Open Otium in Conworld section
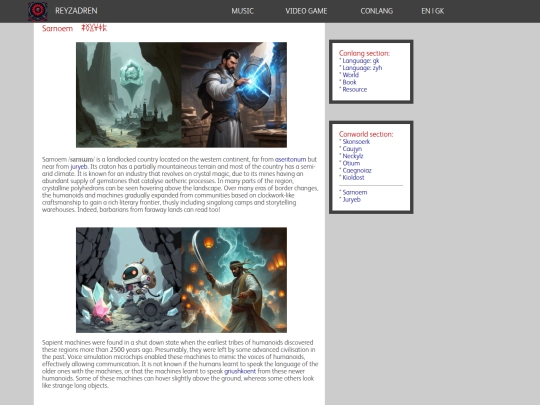This screenshot has height=405, width=540. 351,163
